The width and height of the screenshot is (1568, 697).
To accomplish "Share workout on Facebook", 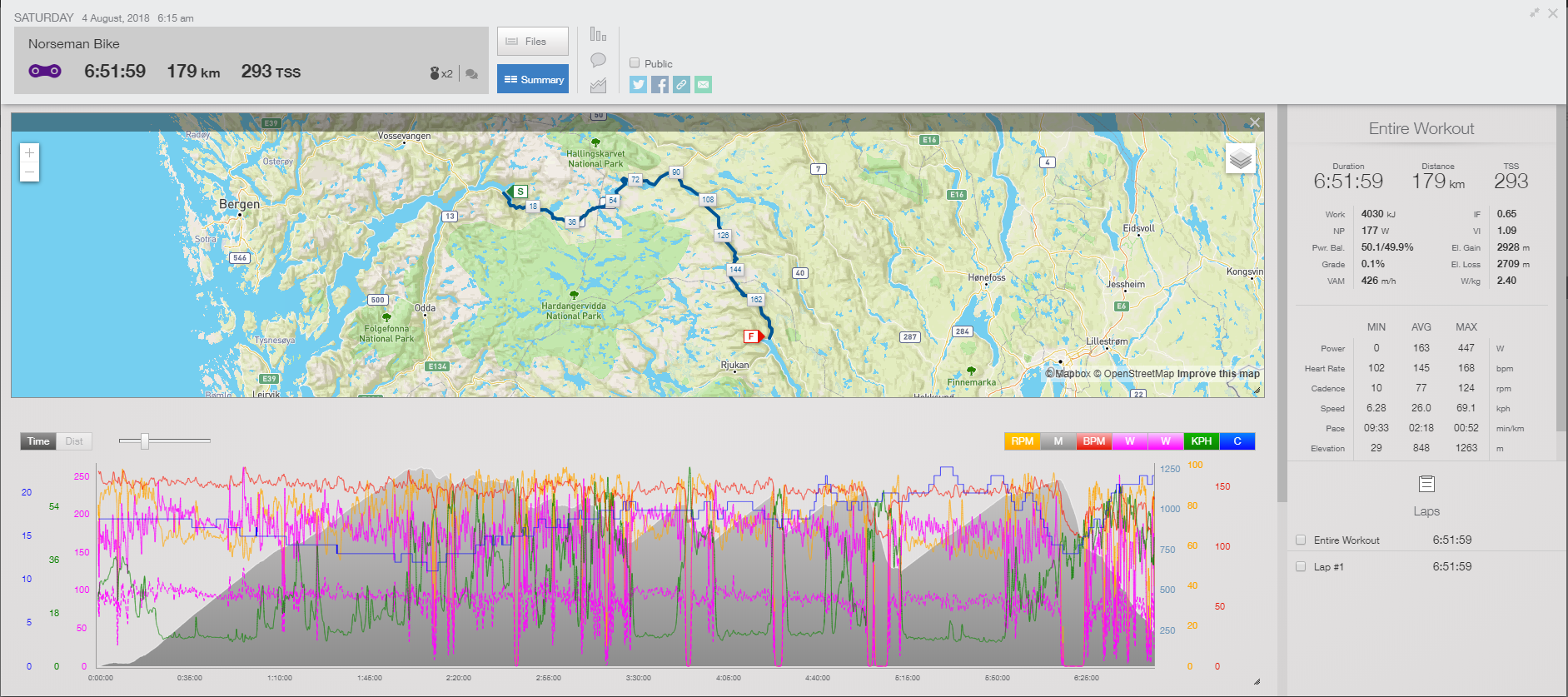I will tap(660, 84).
